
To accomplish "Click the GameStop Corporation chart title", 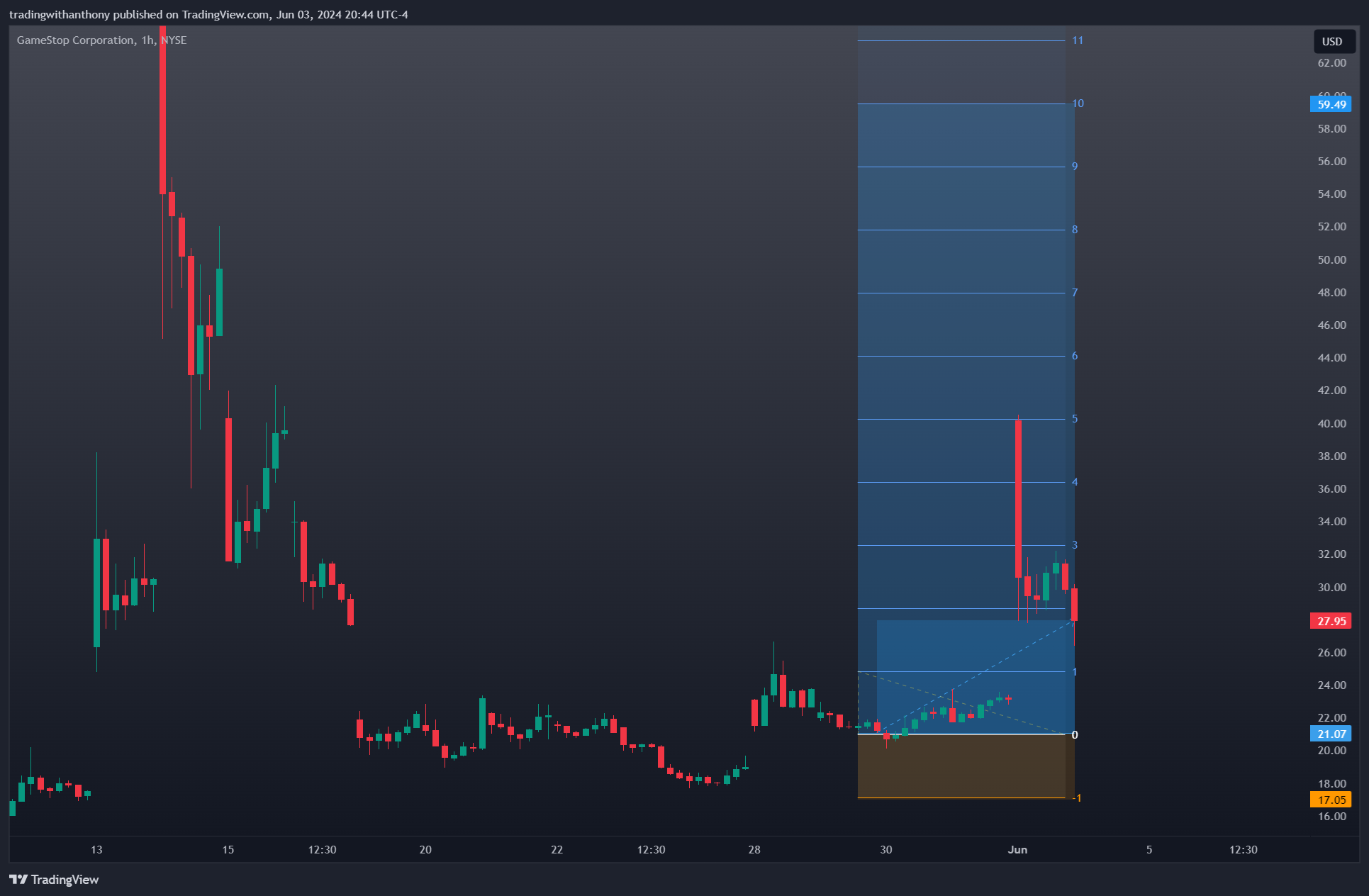I will pos(101,40).
